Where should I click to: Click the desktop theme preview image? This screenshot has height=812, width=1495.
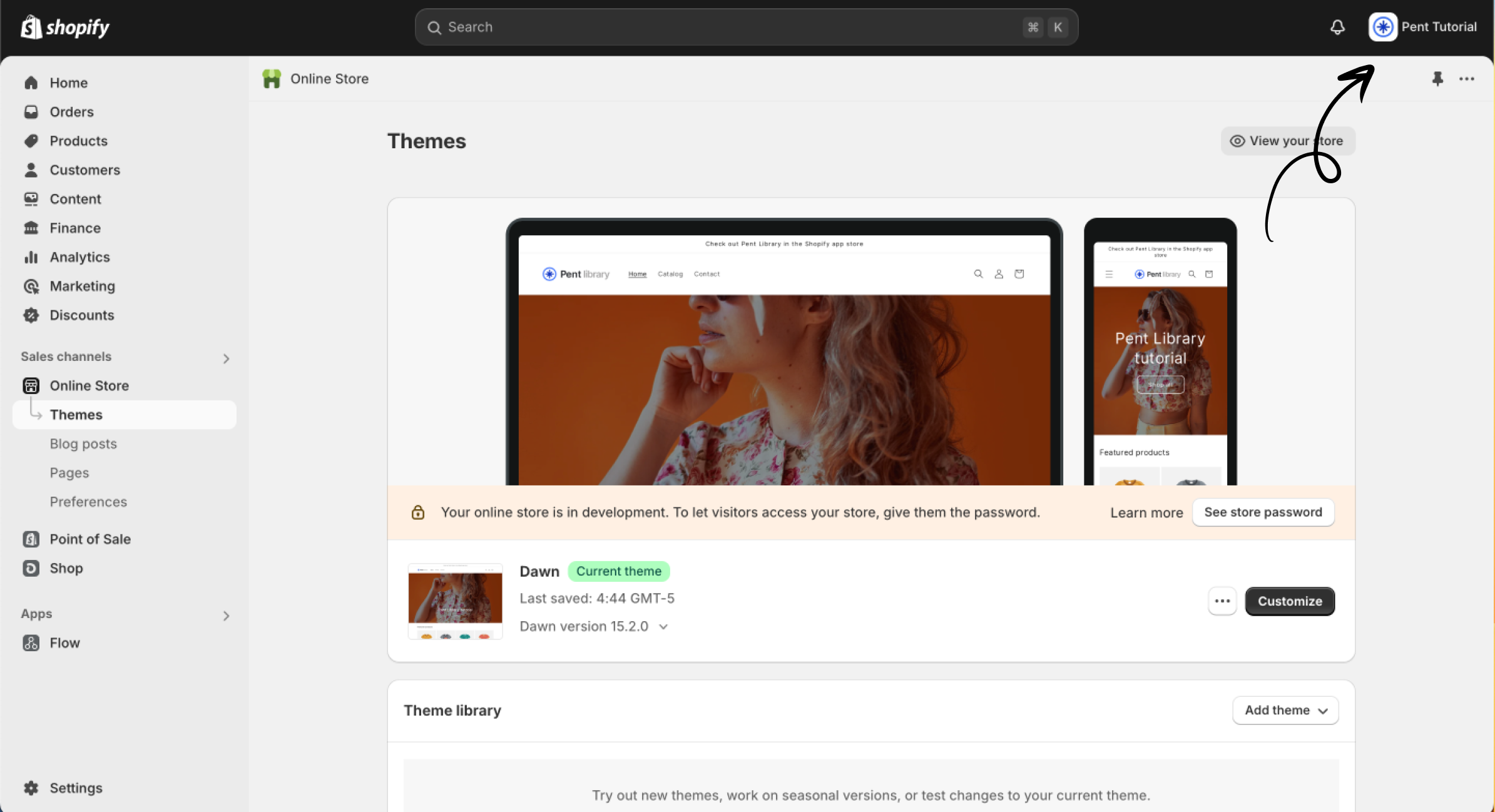click(784, 352)
